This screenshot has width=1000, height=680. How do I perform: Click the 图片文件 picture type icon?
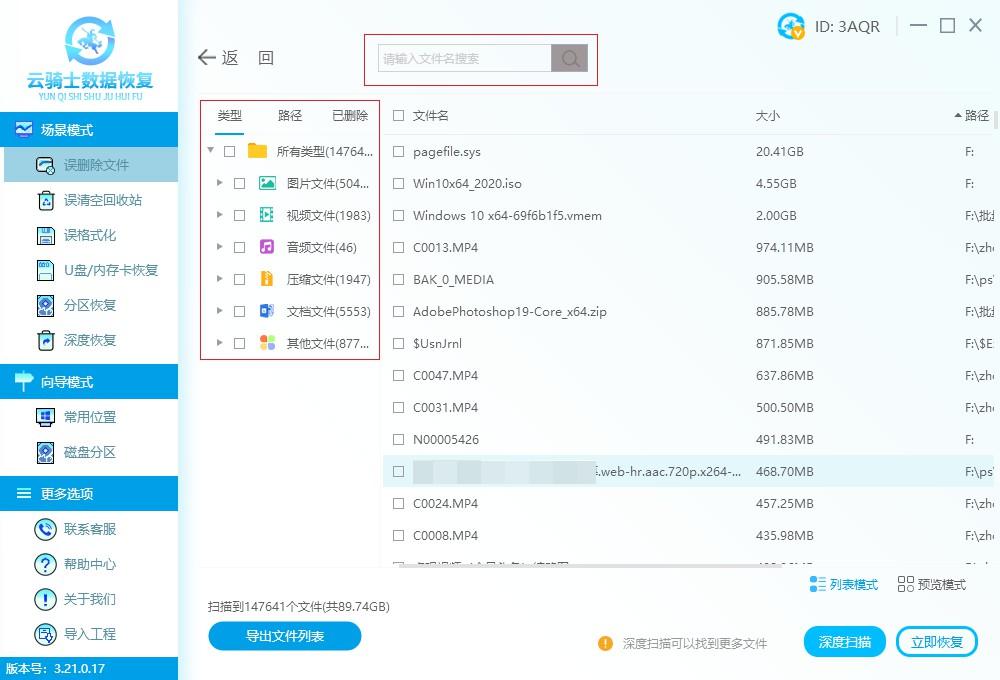267,184
